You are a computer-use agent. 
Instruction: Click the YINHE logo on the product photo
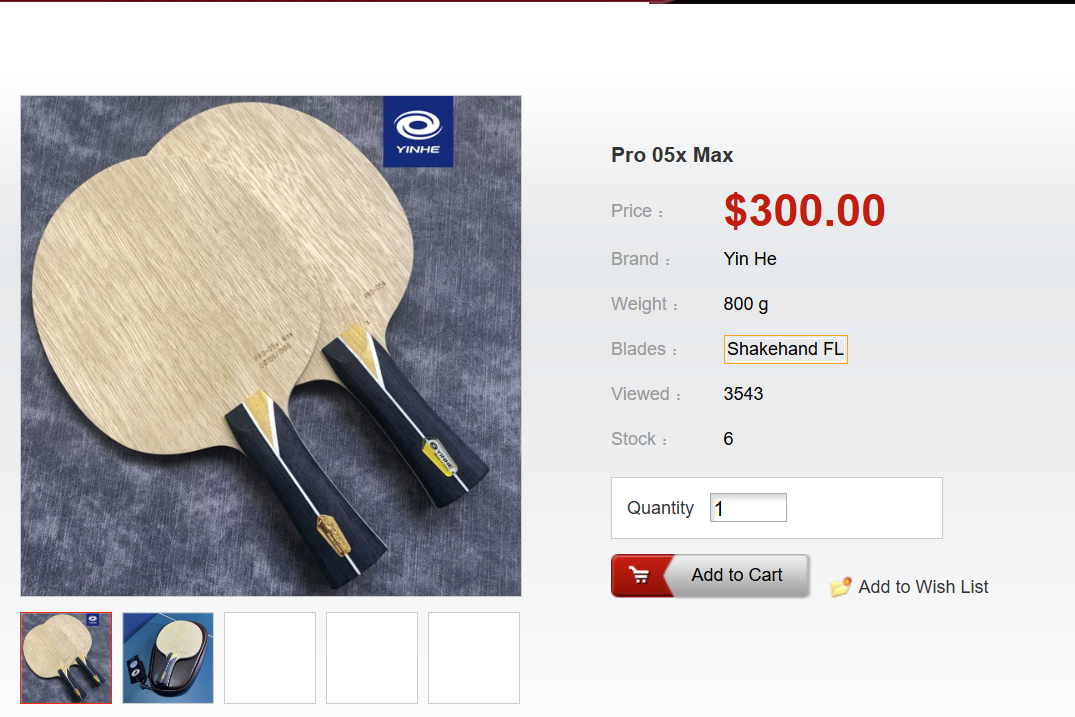(418, 132)
